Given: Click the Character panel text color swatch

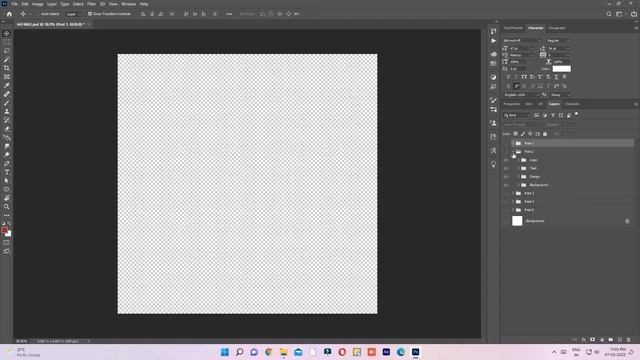Looking at the screenshot, I should point(562,69).
